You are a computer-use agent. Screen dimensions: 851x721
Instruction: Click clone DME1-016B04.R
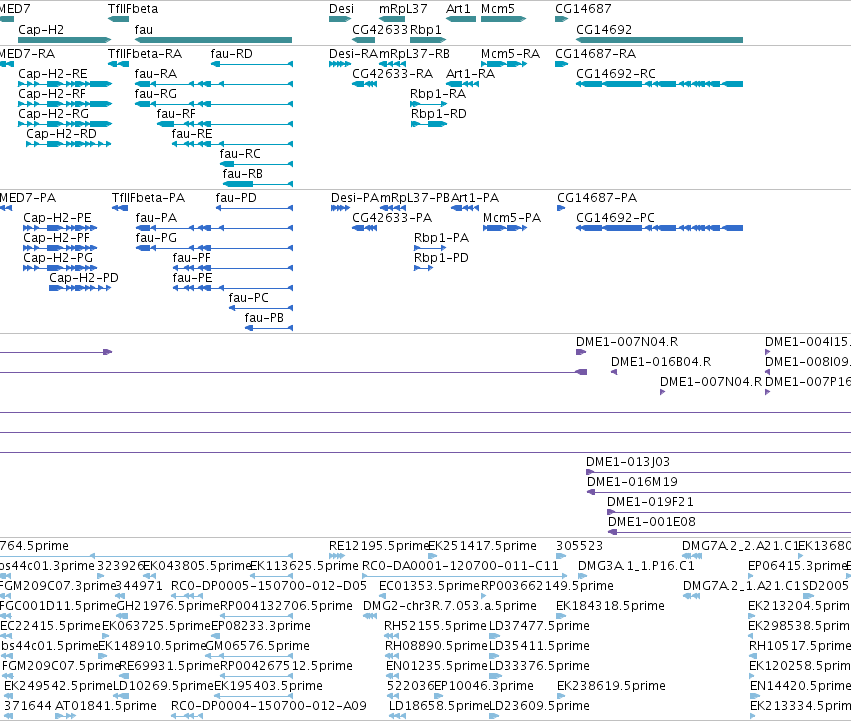coord(614,372)
